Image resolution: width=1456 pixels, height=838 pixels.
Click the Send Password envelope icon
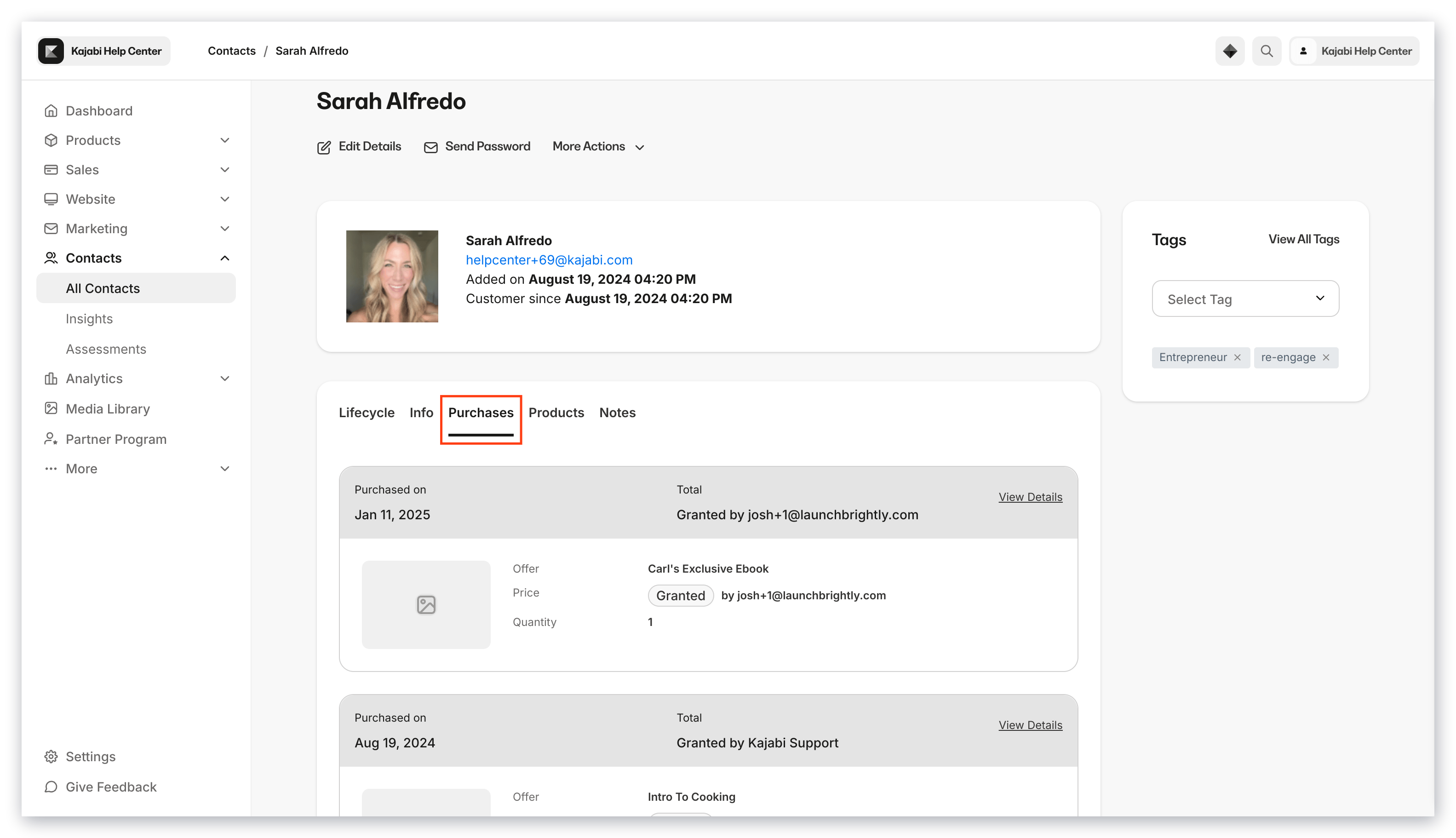click(x=430, y=147)
